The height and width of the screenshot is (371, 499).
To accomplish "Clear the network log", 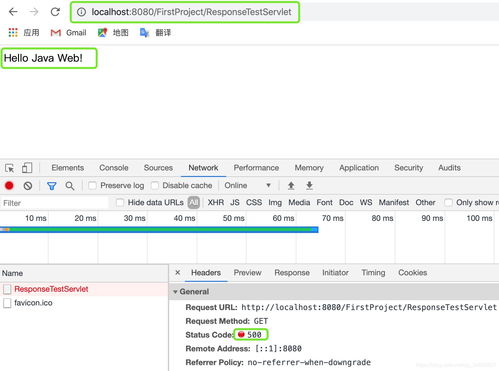I will click(x=28, y=186).
